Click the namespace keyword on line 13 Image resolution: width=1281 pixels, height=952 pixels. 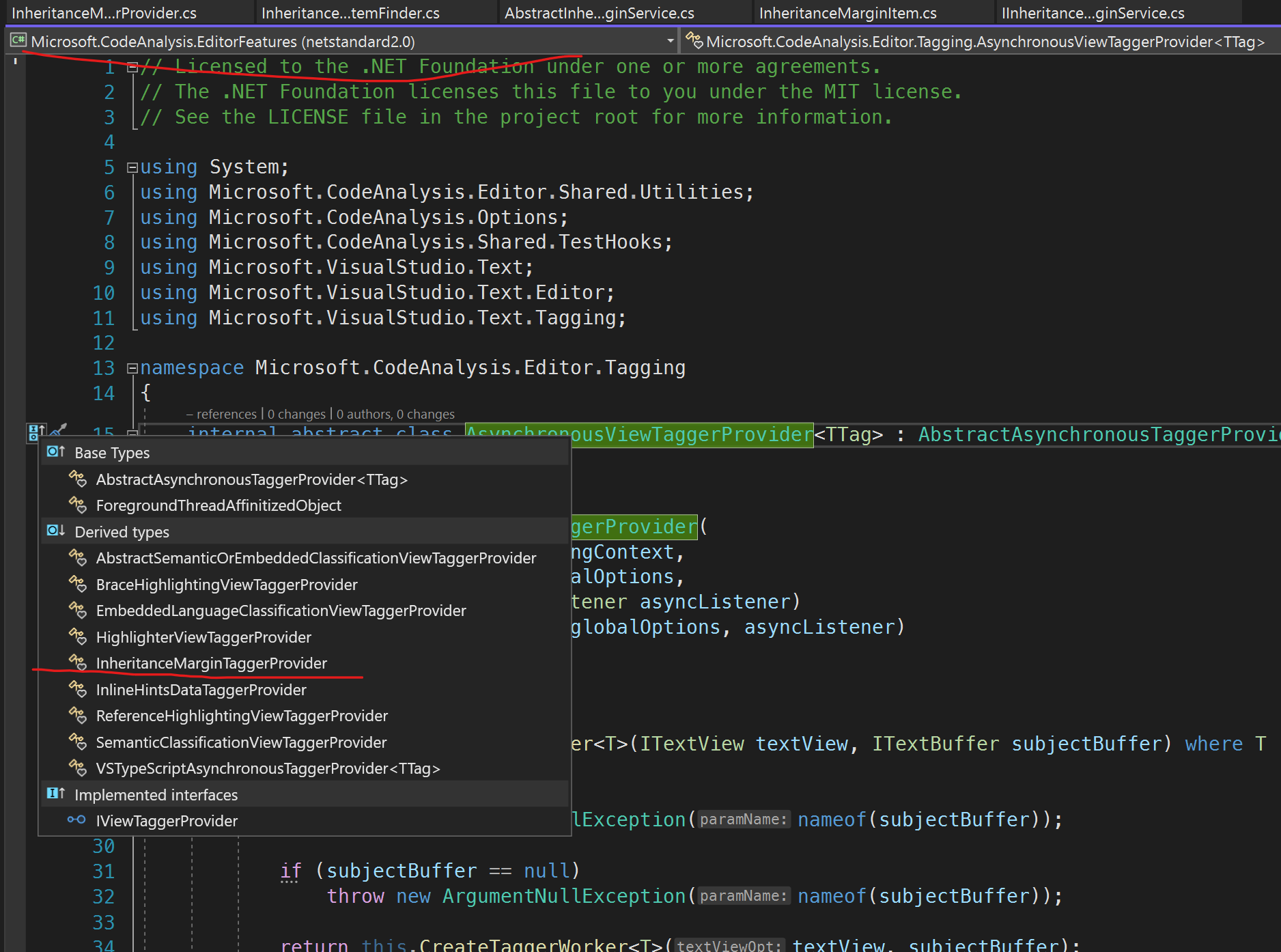coord(192,368)
